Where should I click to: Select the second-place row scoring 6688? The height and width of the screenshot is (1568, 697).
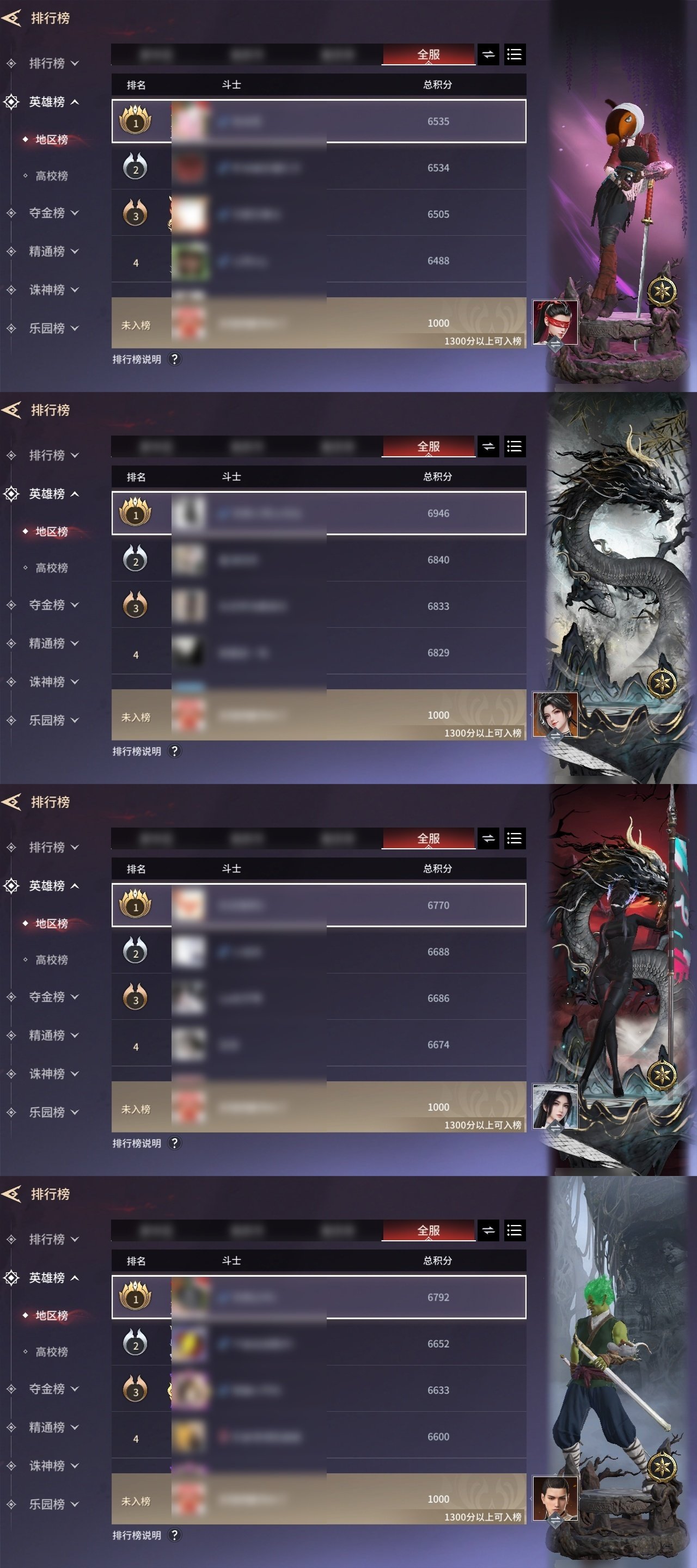pyautogui.click(x=319, y=951)
